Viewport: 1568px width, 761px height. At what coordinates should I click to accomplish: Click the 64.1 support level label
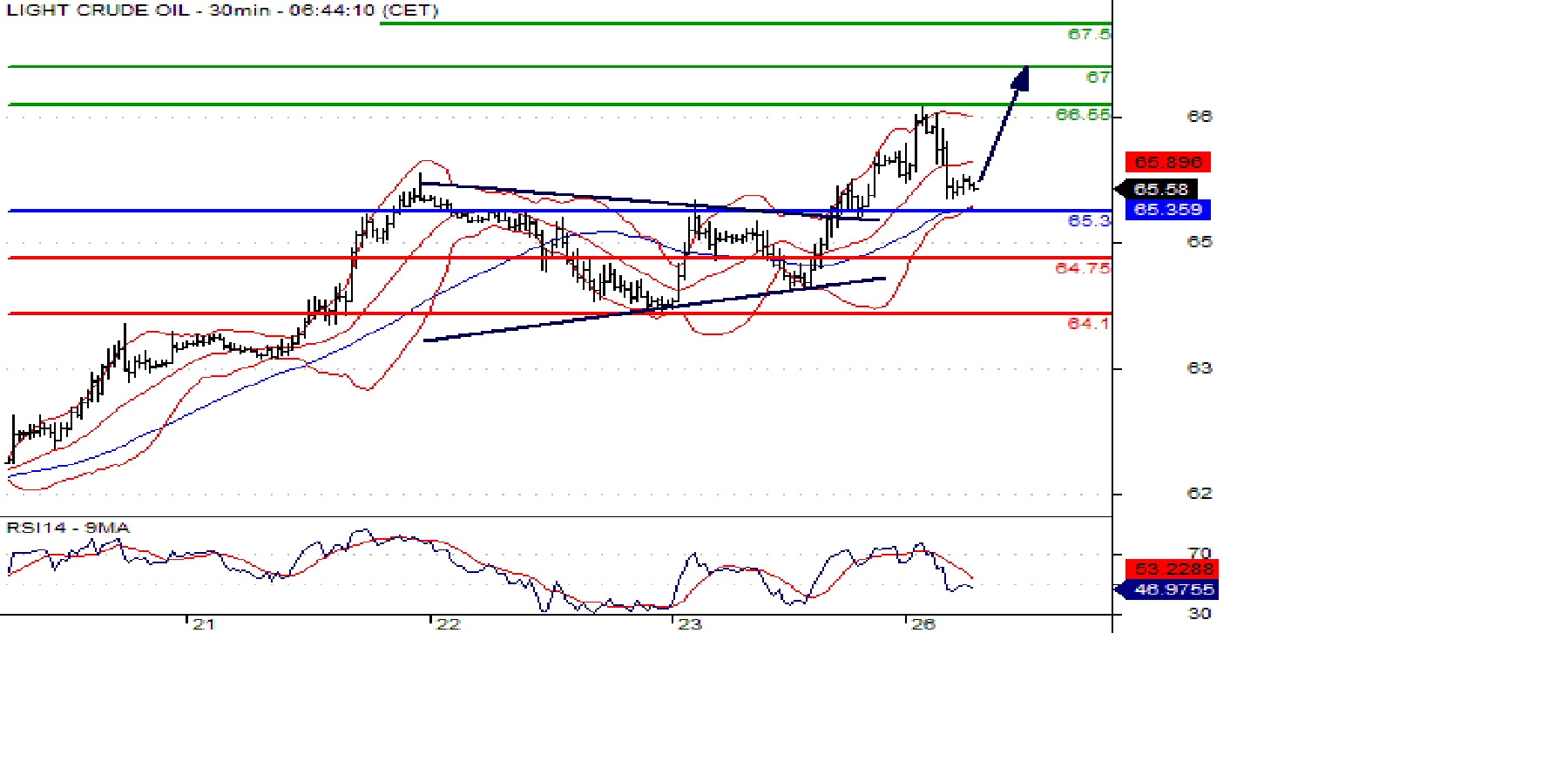click(x=1089, y=323)
